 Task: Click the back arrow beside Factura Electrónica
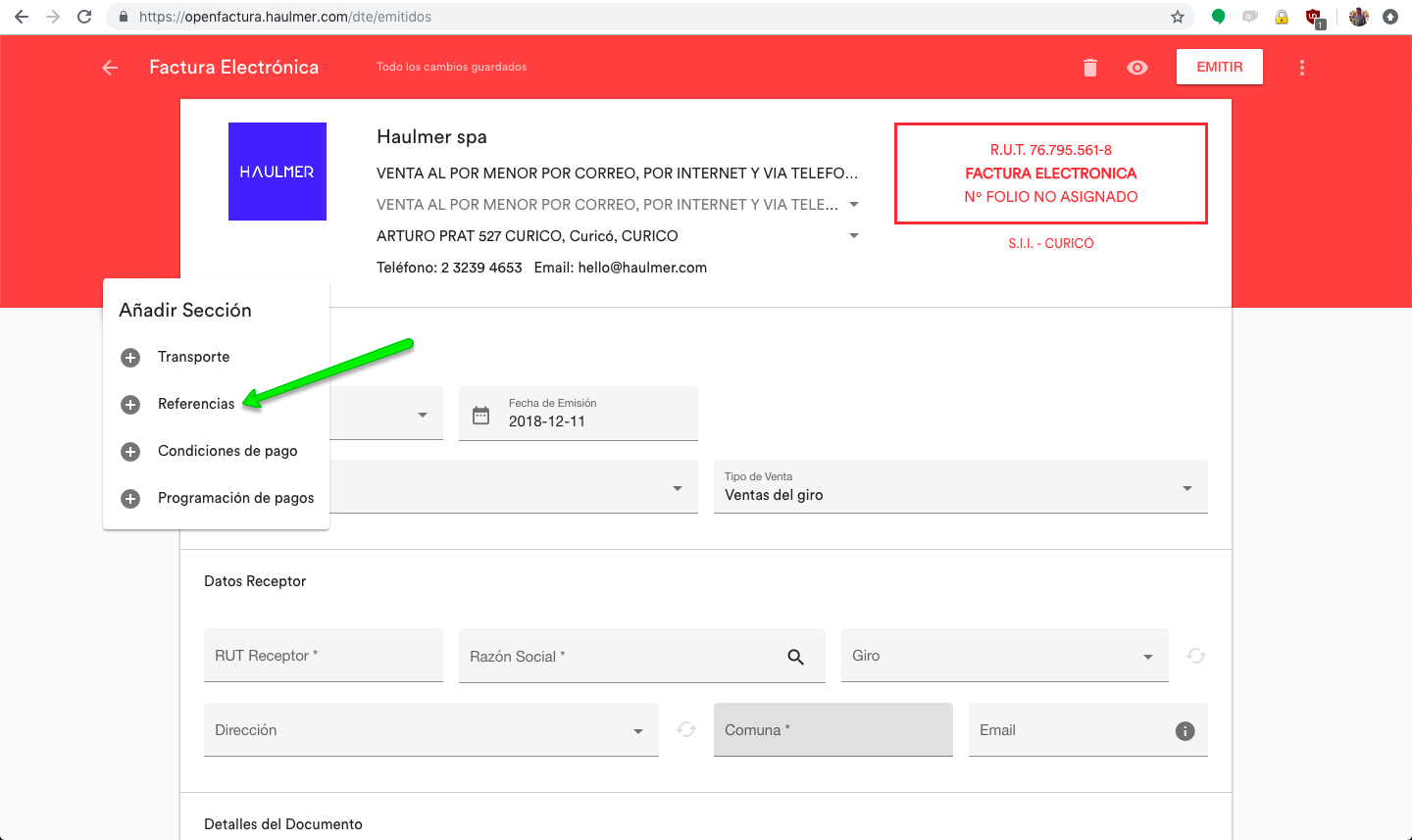tap(110, 68)
